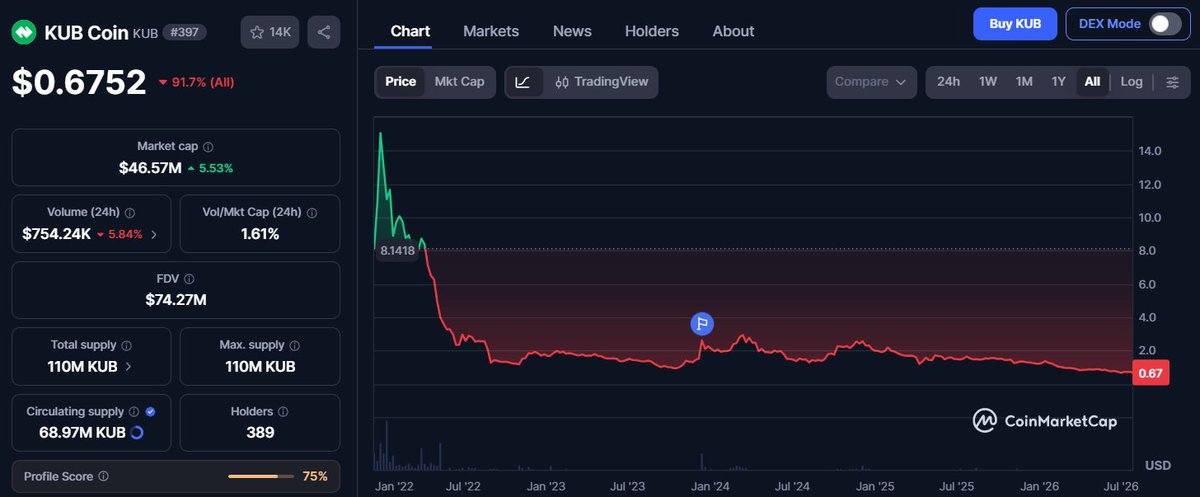Toggle Log scale on chart

pos(1131,82)
